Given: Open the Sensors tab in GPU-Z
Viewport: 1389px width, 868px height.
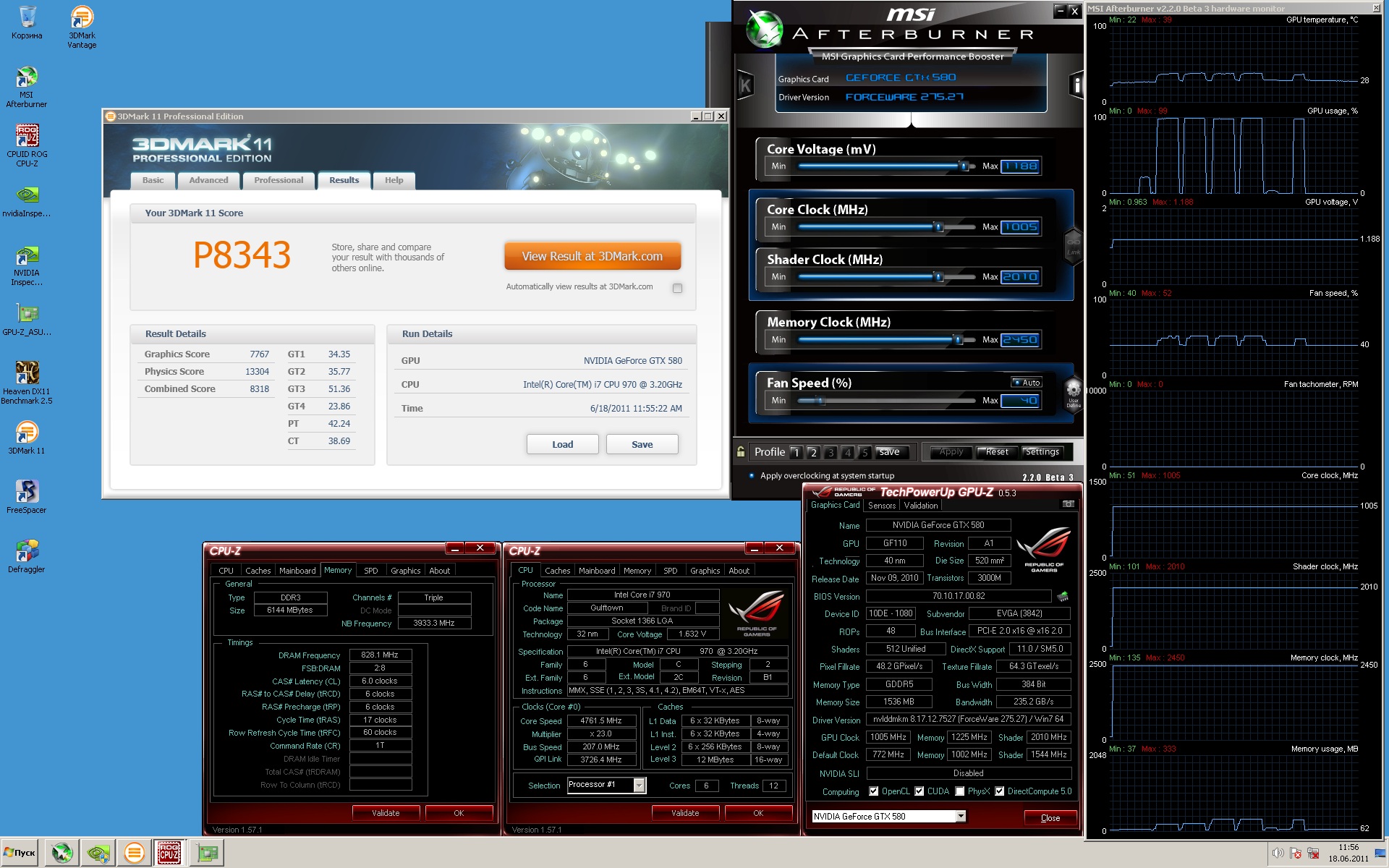Looking at the screenshot, I should tap(882, 506).
